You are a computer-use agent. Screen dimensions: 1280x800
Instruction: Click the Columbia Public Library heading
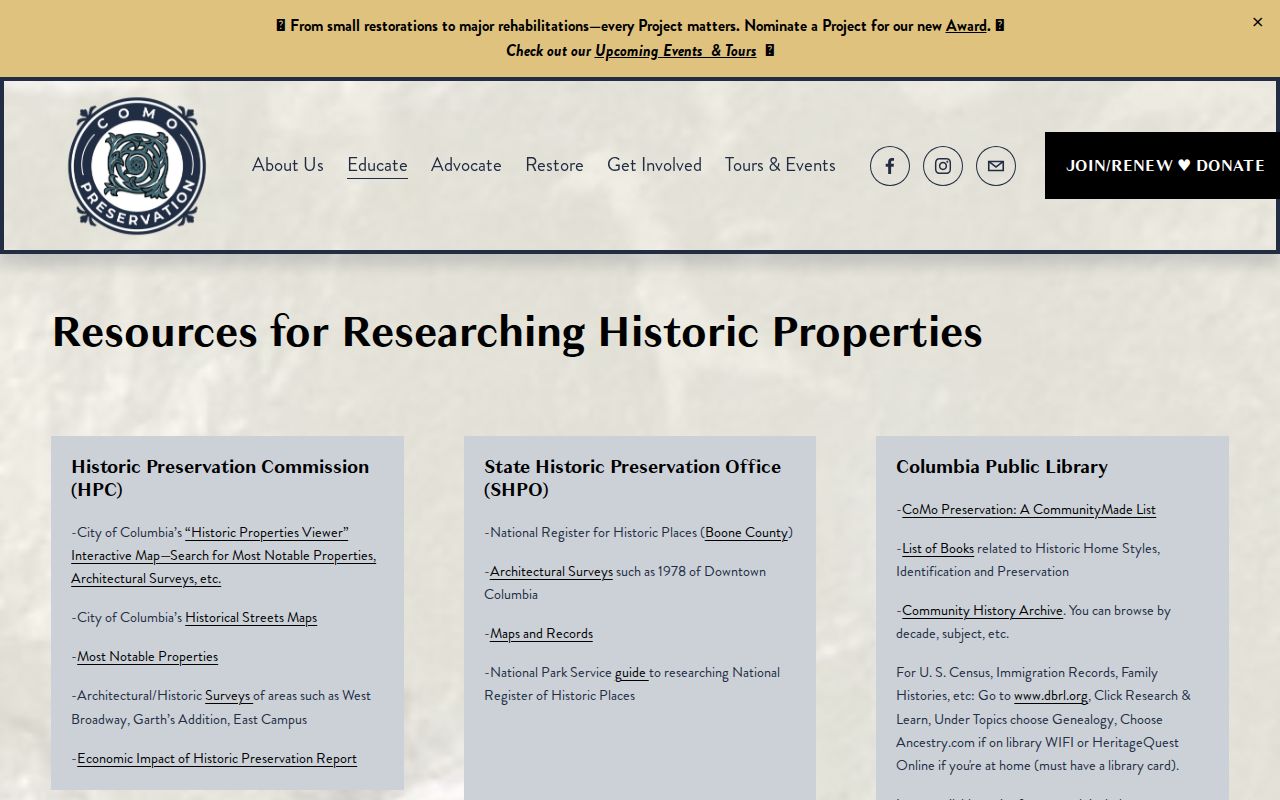pos(1002,467)
